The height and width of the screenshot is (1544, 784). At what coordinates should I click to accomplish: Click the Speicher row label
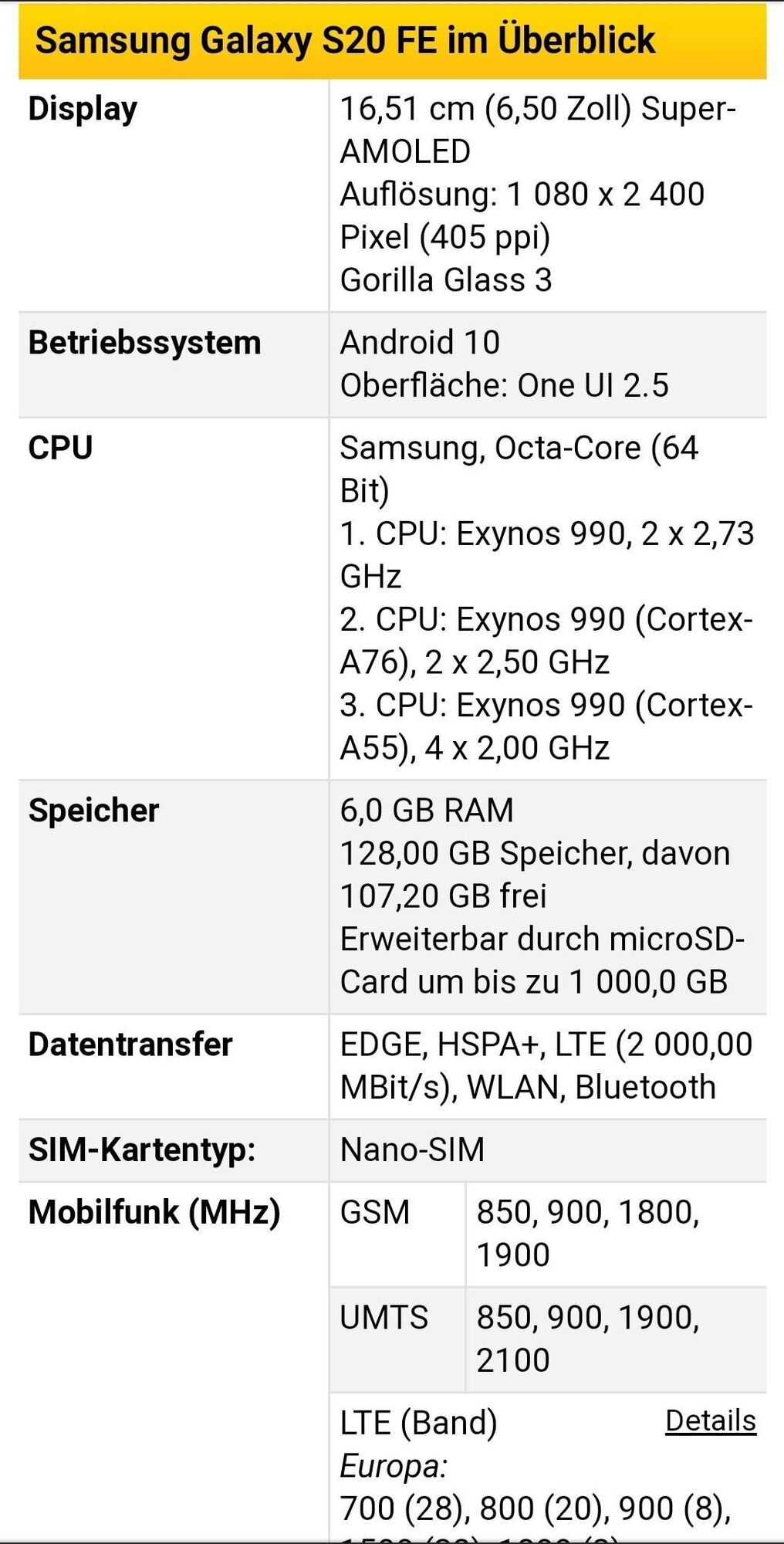(93, 811)
